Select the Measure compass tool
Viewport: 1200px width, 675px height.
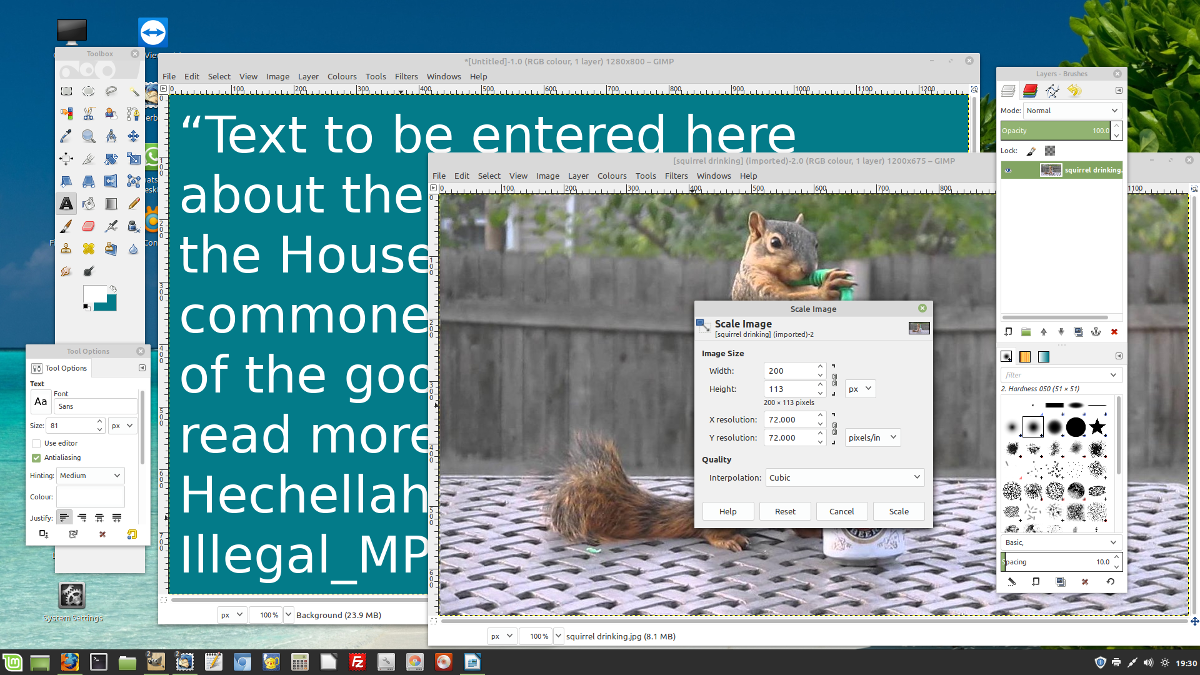coord(111,136)
